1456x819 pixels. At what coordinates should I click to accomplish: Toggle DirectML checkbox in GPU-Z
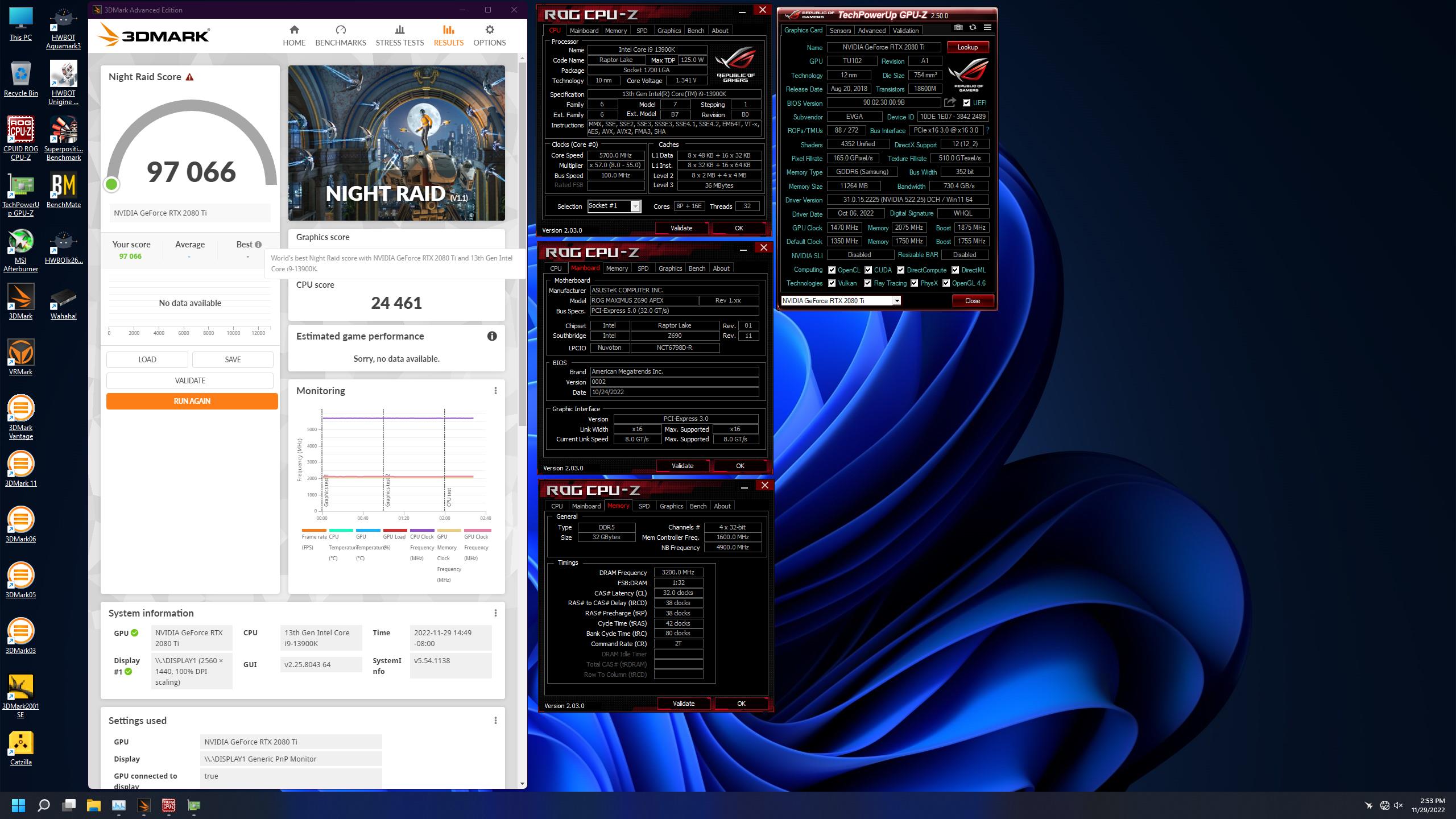point(955,270)
